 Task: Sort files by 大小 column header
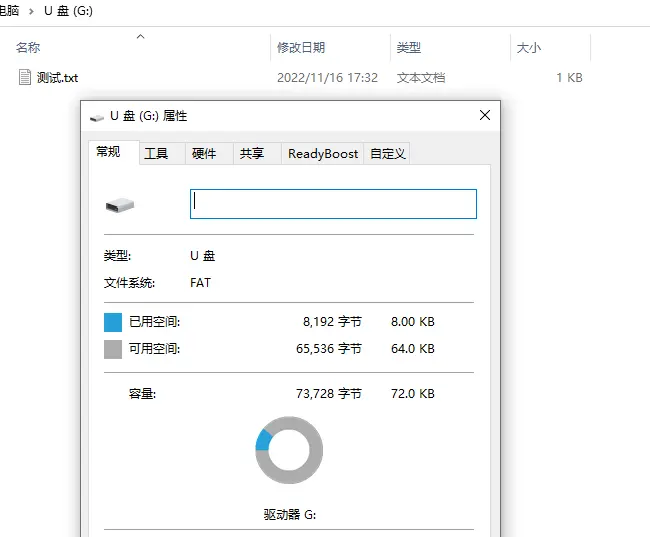(x=529, y=48)
